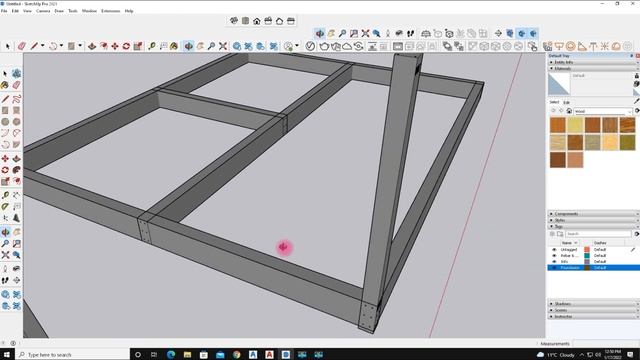Image resolution: width=640 pixels, height=360 pixels.
Task: Open the Camera menu
Action: tap(43, 11)
